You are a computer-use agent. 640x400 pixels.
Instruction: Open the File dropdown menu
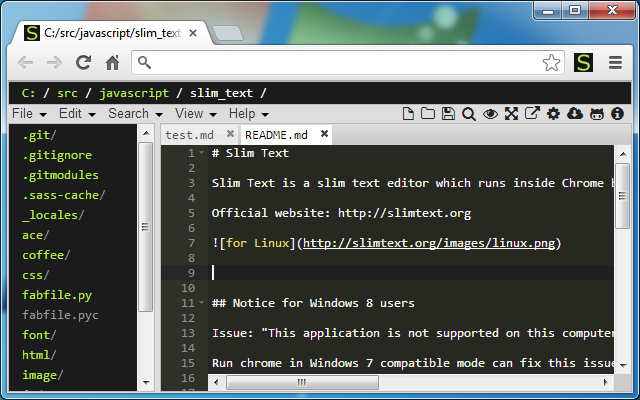[29, 113]
